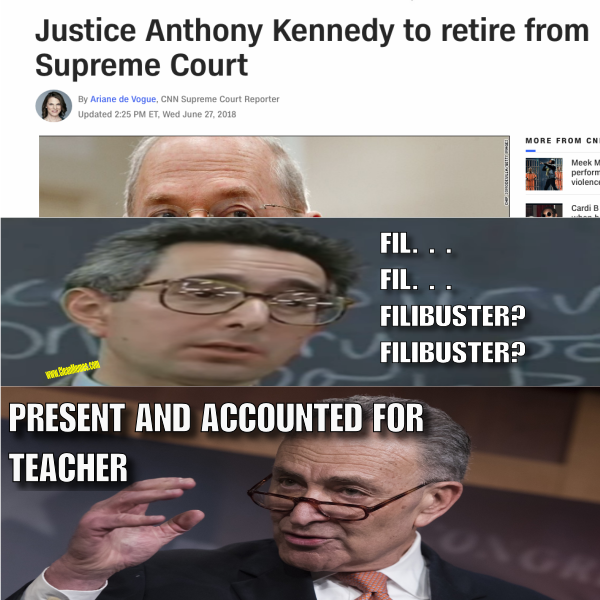Viewport: 600px width, 600px height.
Task: Open the Meek Mill story thumbnail
Action: [544, 174]
